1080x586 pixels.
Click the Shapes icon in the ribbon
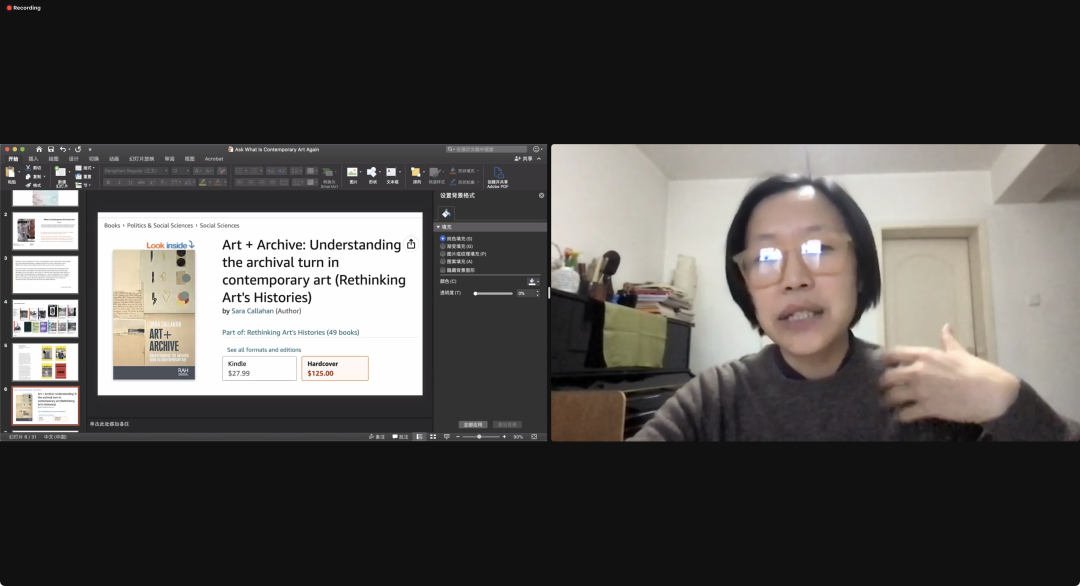(372, 172)
